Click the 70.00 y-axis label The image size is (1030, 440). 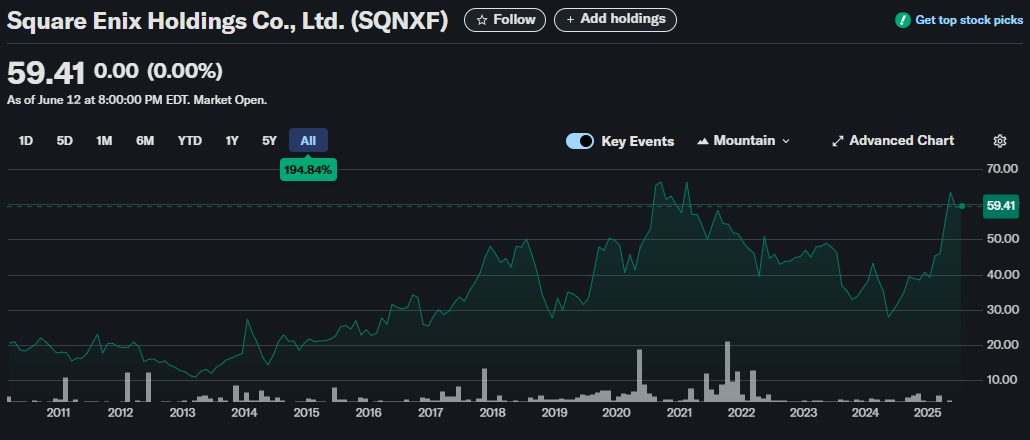click(1002, 169)
